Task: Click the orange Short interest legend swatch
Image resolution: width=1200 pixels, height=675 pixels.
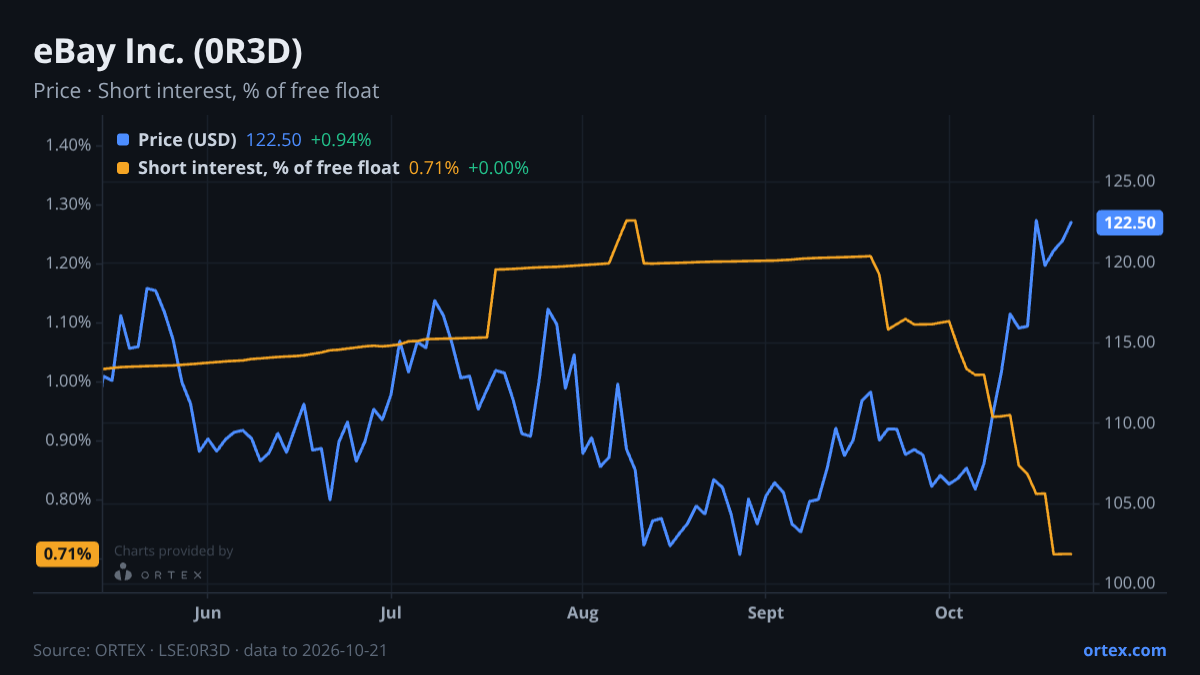Action: [x=123, y=168]
